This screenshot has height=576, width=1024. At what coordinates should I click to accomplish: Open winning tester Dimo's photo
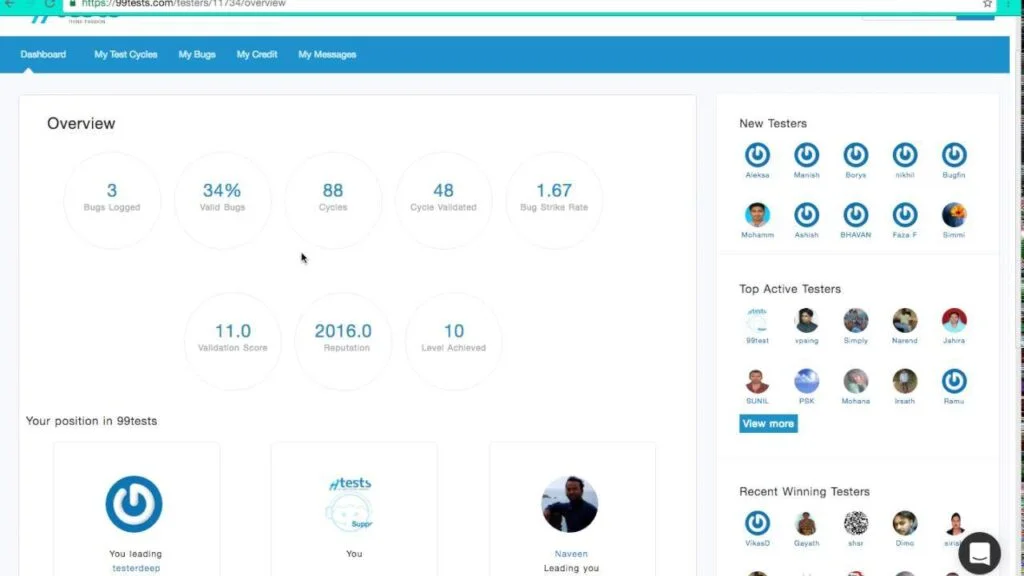[904, 523]
